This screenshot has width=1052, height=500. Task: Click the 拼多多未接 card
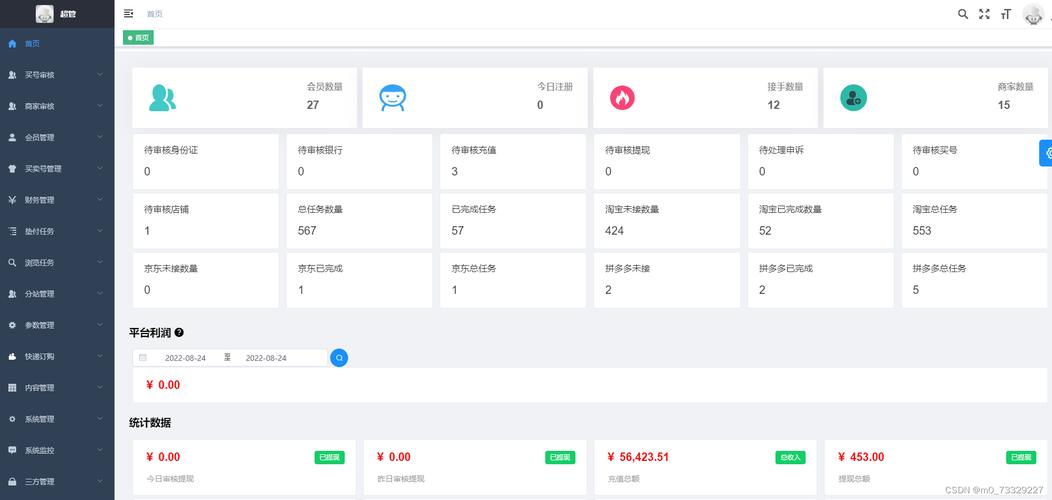(667, 280)
